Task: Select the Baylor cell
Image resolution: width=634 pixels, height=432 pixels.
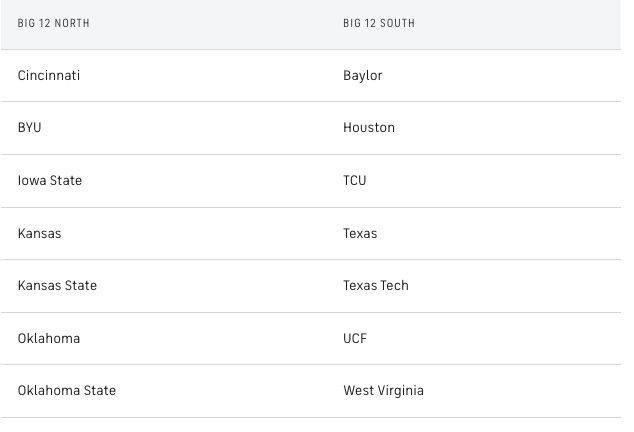Action: coord(362,76)
